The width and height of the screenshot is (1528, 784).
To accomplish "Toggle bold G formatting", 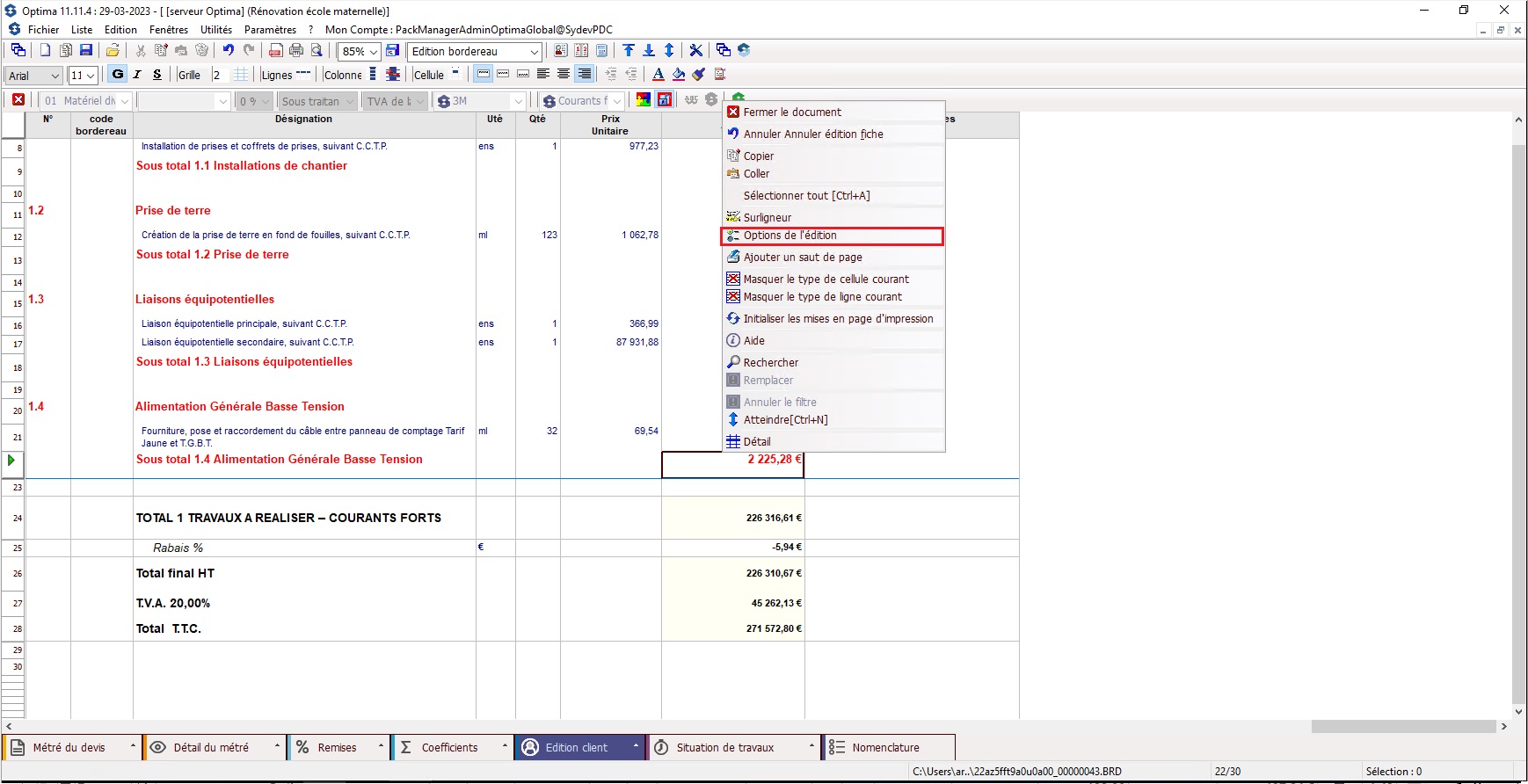I will pos(118,75).
